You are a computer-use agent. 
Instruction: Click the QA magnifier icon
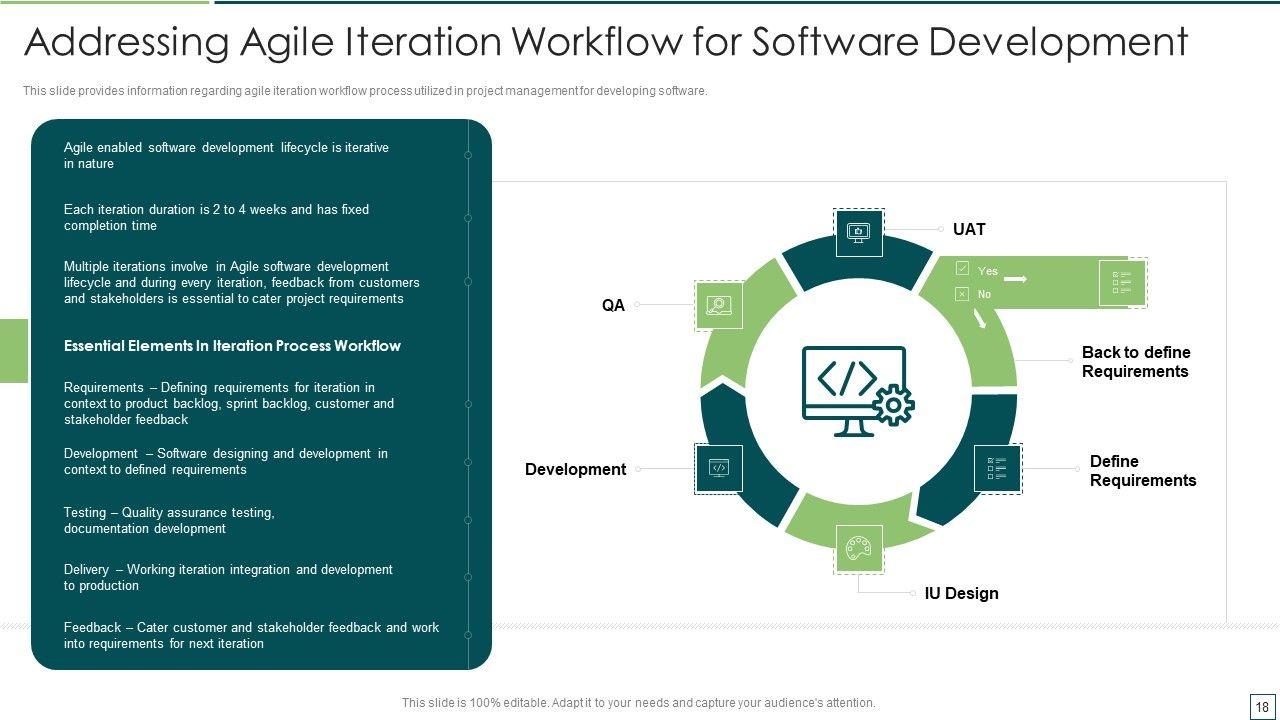coord(718,306)
